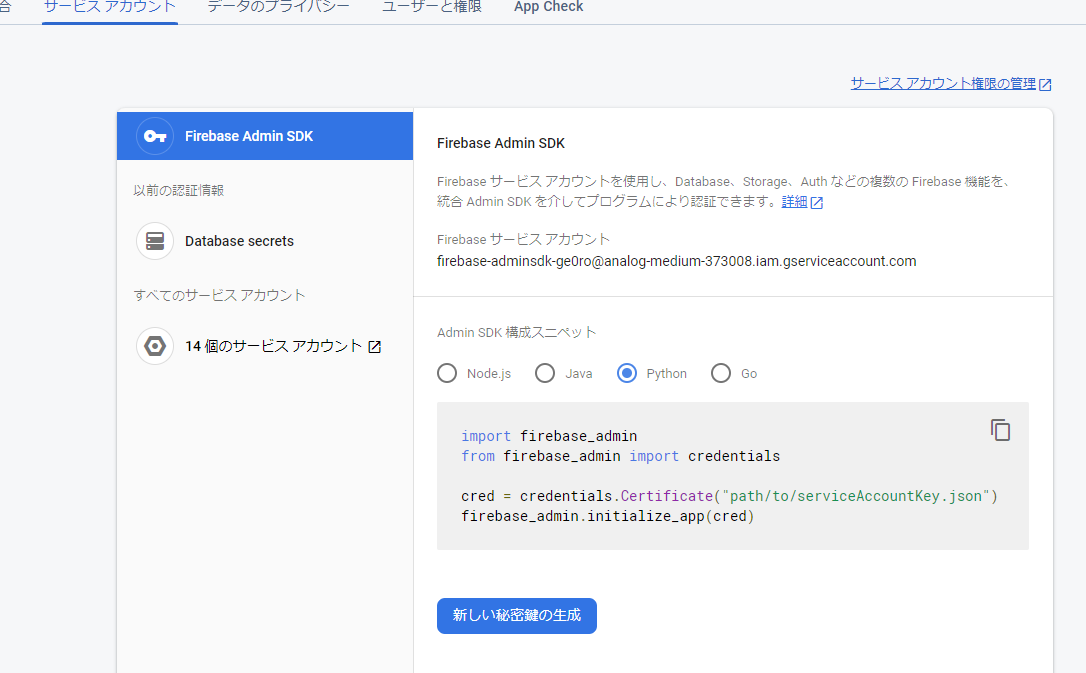Select the Java radio button
This screenshot has height=673, width=1086.
point(545,373)
